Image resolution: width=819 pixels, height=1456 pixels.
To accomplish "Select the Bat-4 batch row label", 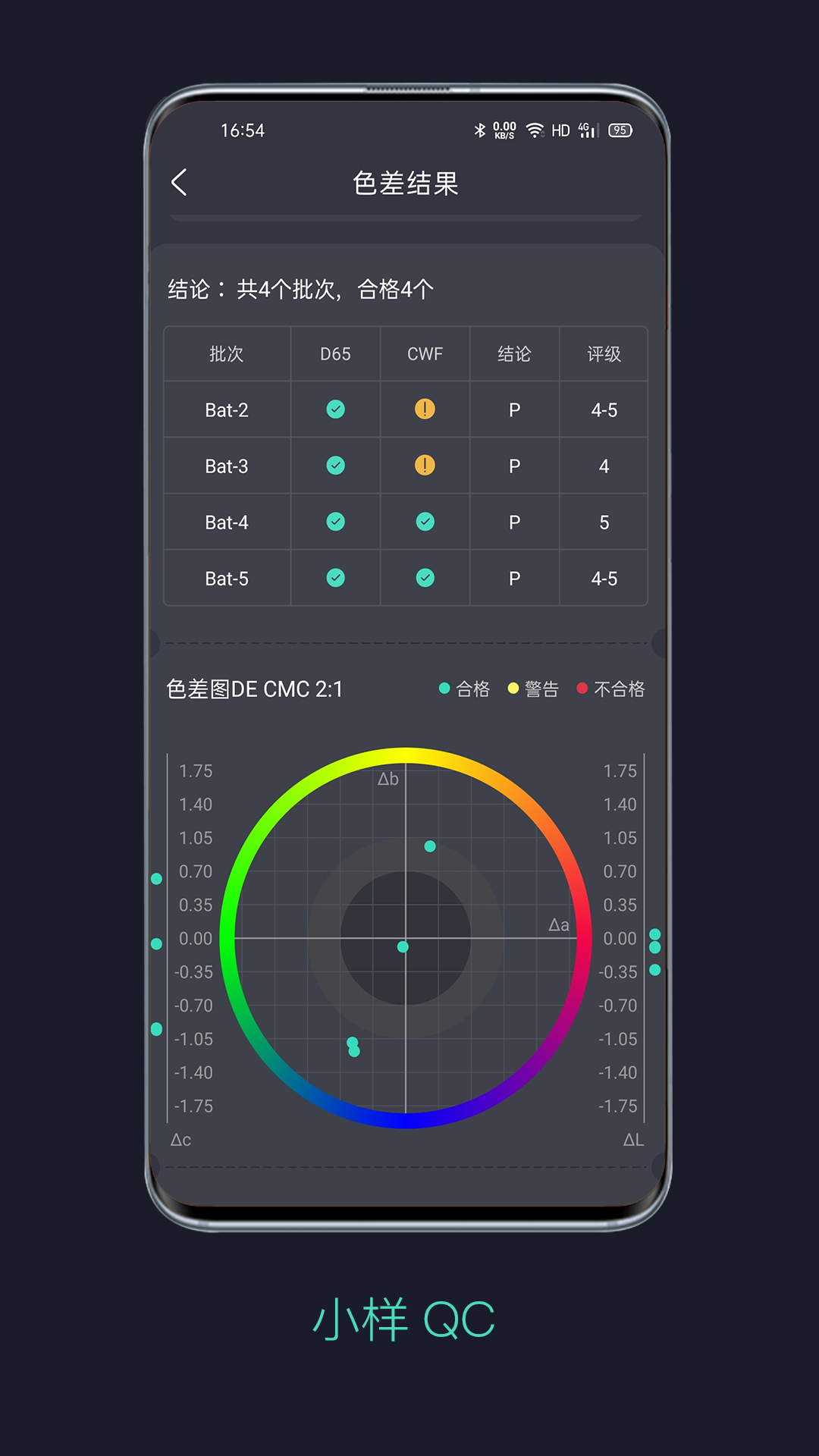I will click(227, 522).
